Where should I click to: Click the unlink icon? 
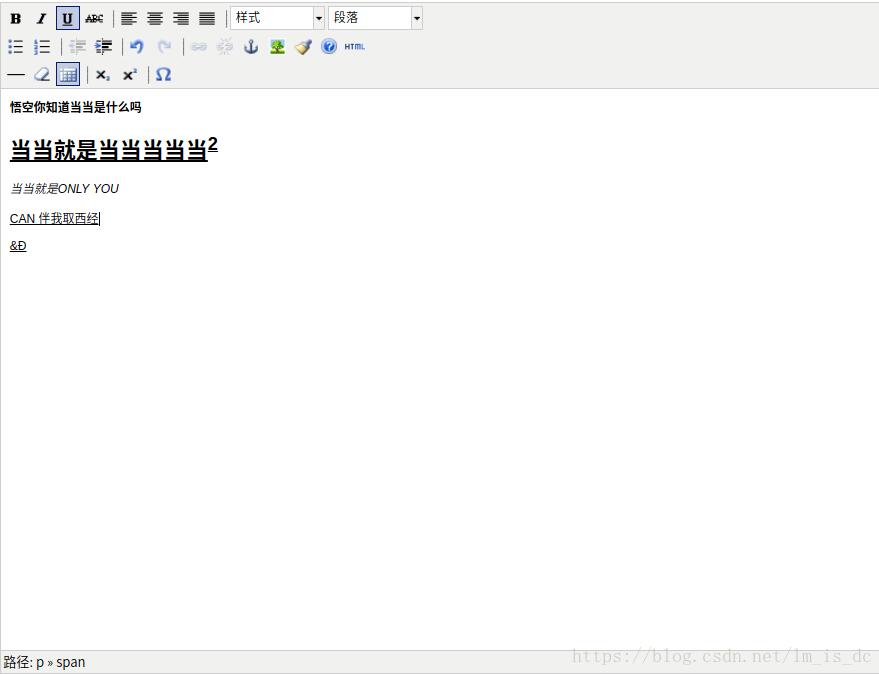[x=225, y=47]
